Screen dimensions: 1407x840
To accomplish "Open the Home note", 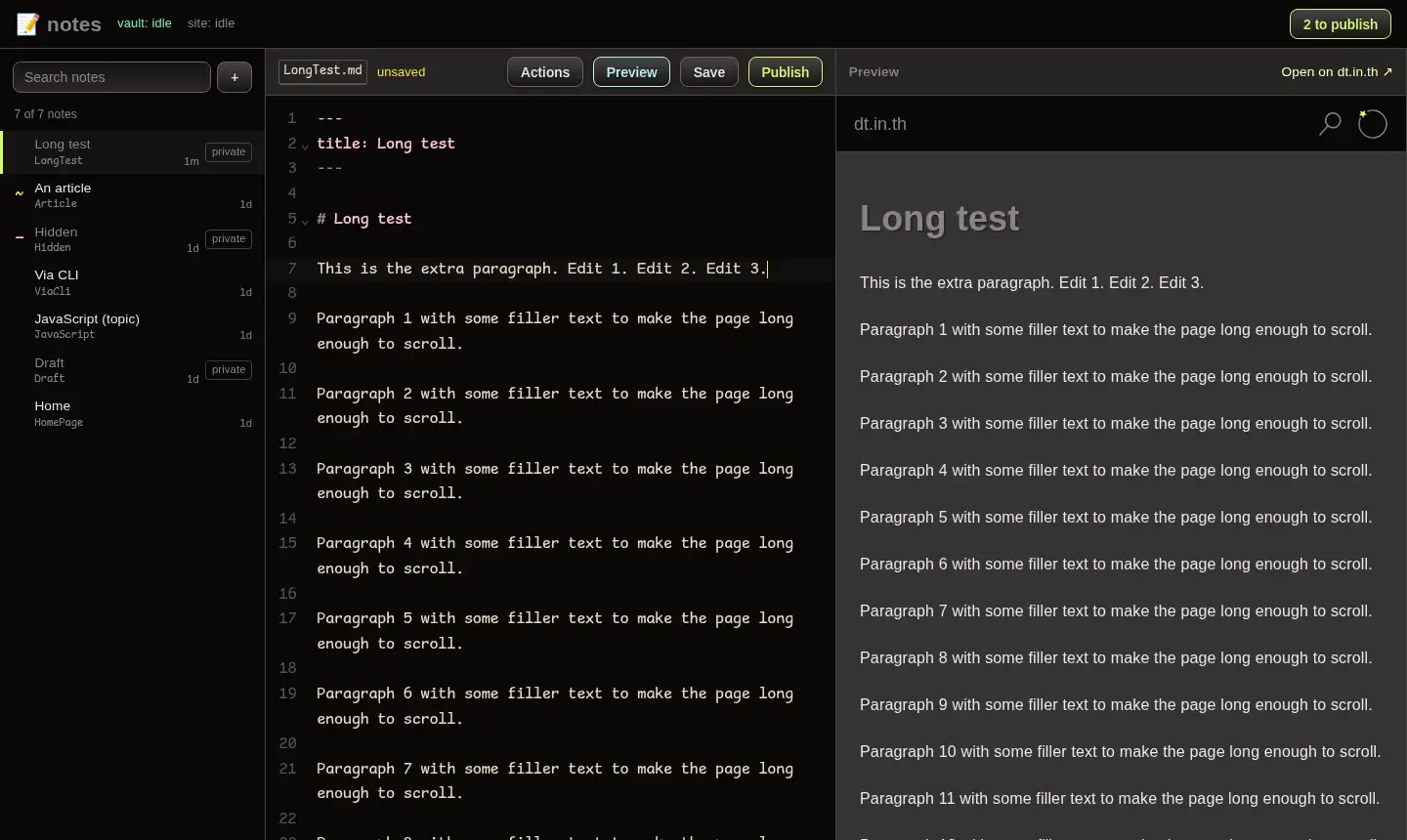I will click(133, 413).
